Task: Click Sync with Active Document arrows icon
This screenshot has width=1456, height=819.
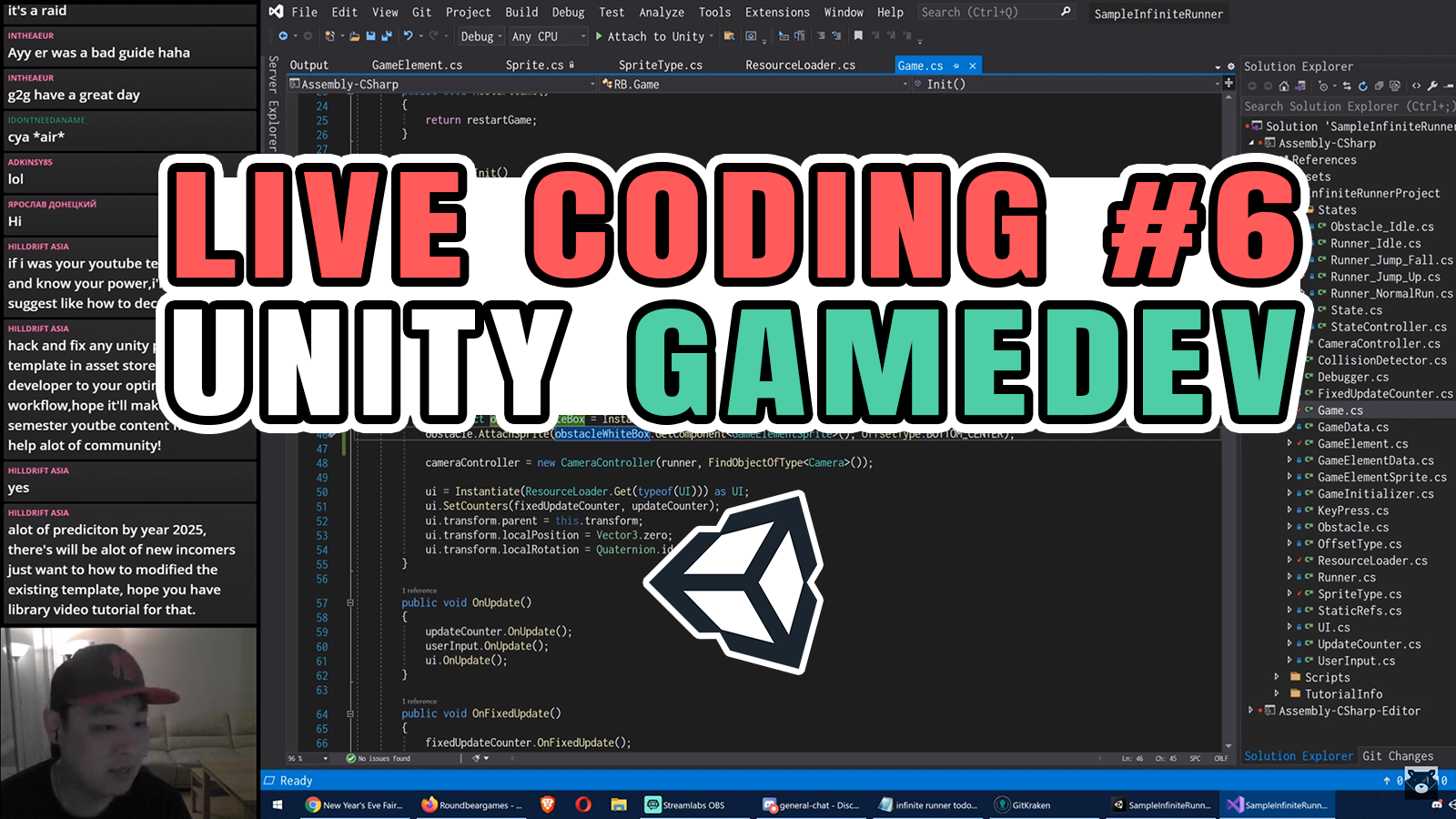Action: tap(1348, 86)
